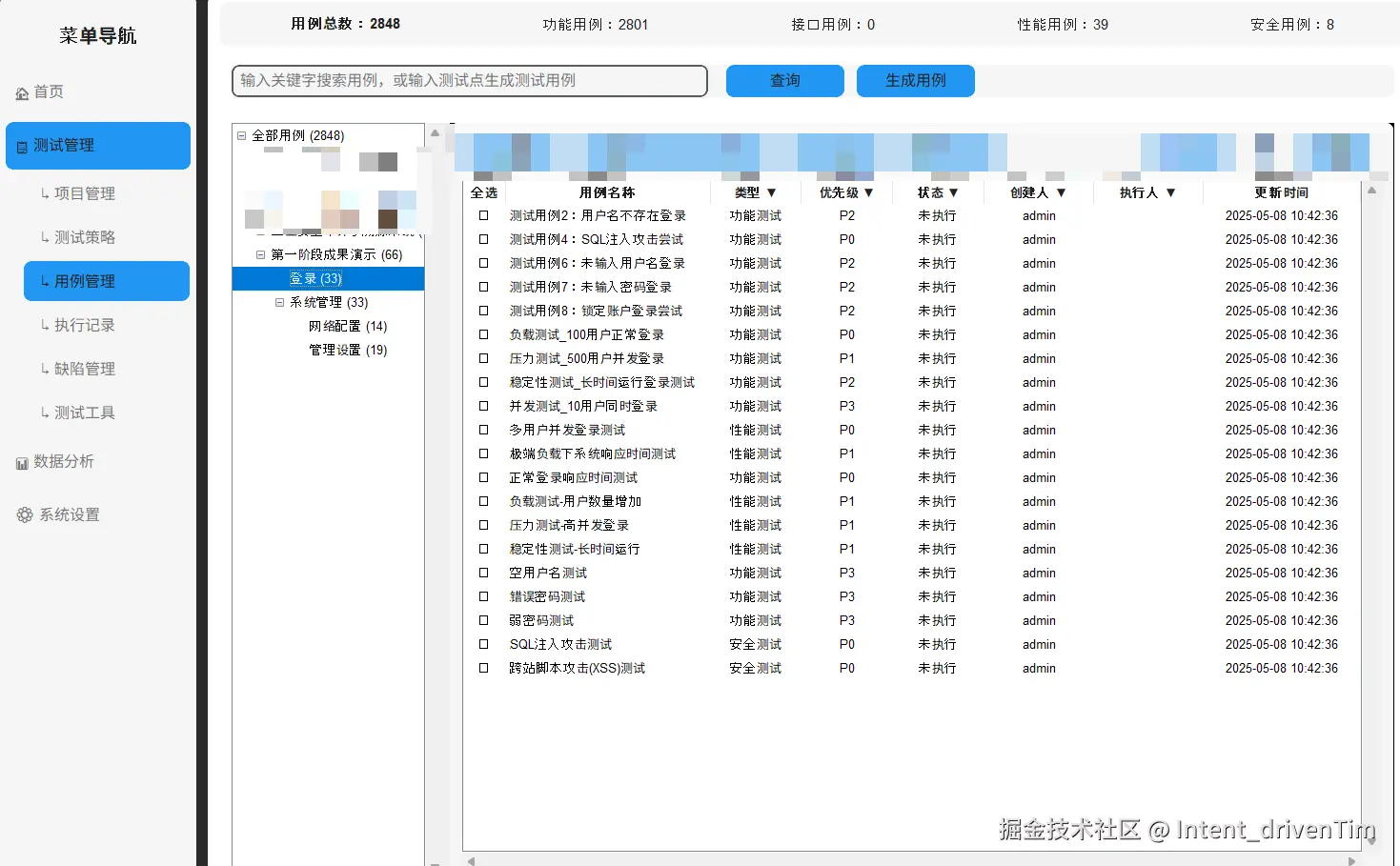Click 功能用例：2801 statistic
This screenshot has height=866, width=1400.
pos(596,25)
